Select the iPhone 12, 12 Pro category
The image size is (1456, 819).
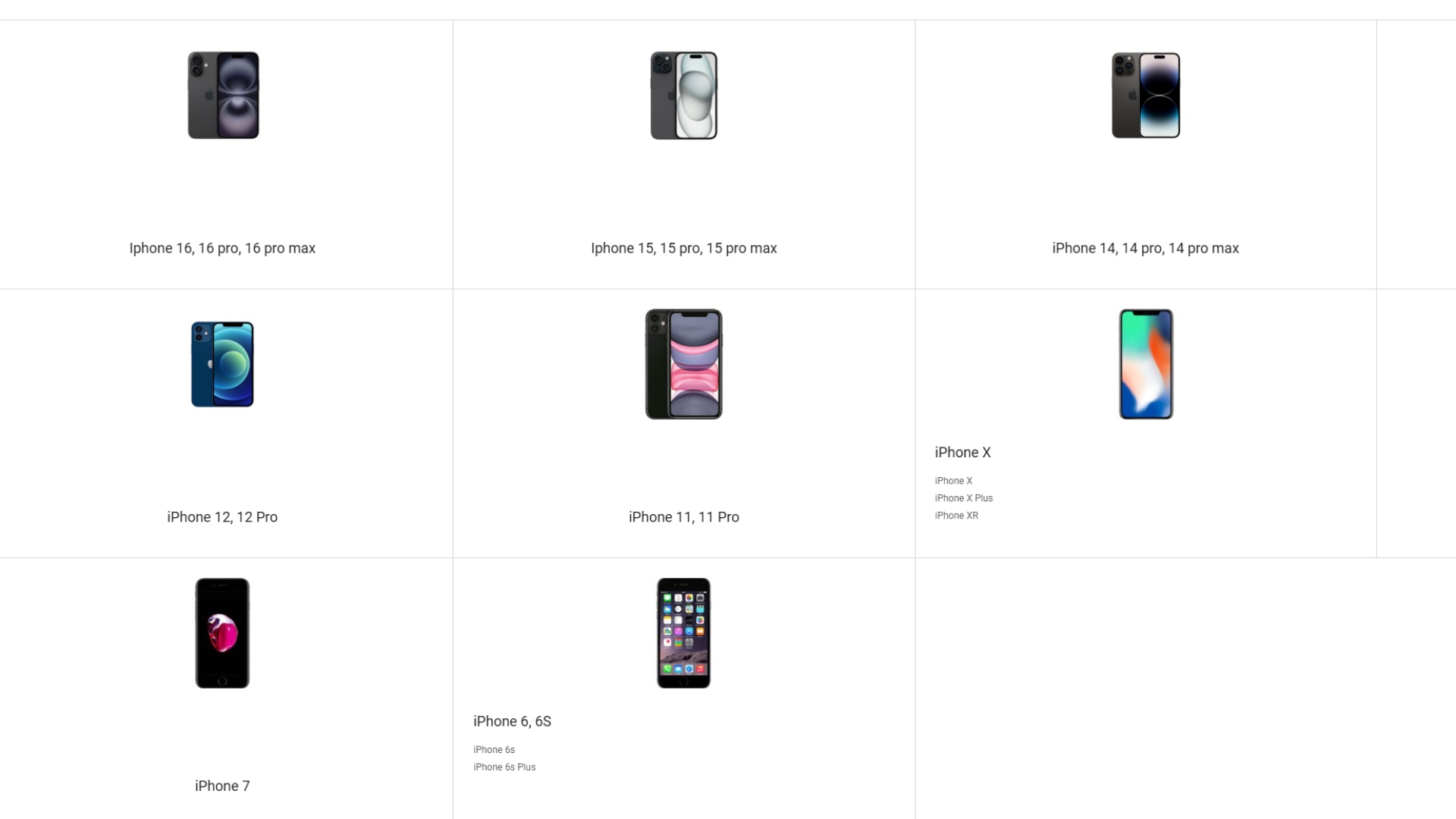pos(222,517)
